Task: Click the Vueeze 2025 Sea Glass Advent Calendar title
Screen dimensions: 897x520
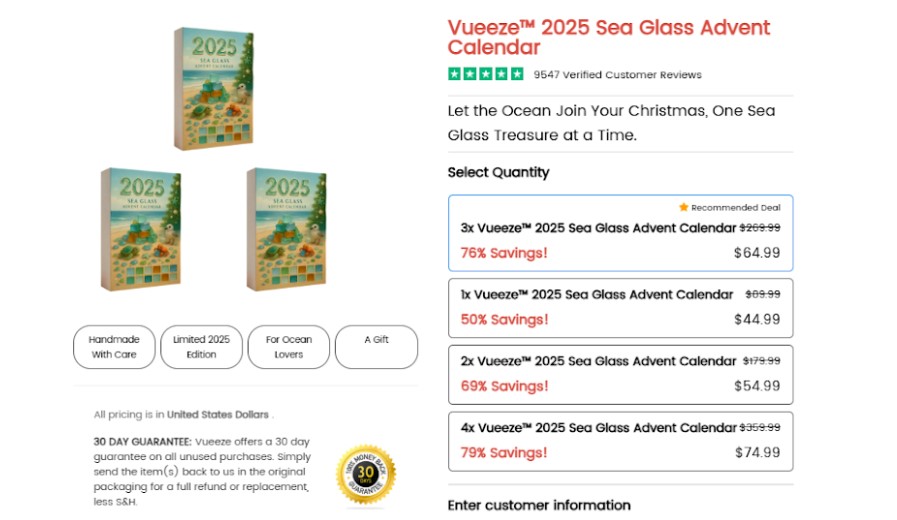Action: [609, 37]
